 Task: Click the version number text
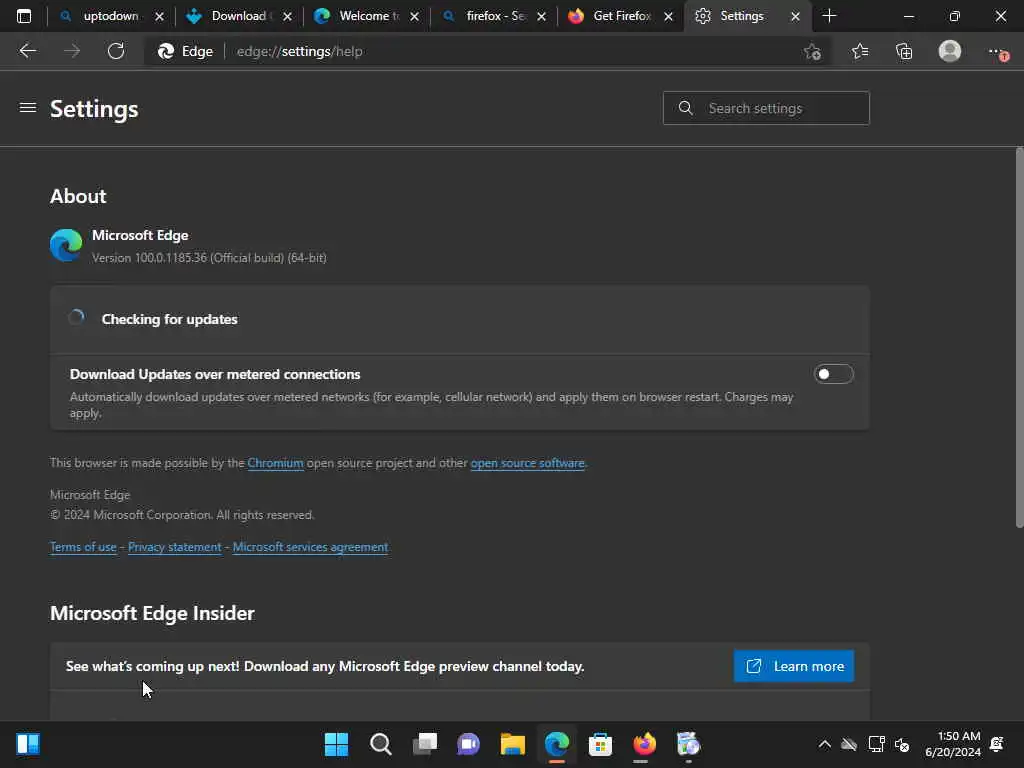pos(209,258)
